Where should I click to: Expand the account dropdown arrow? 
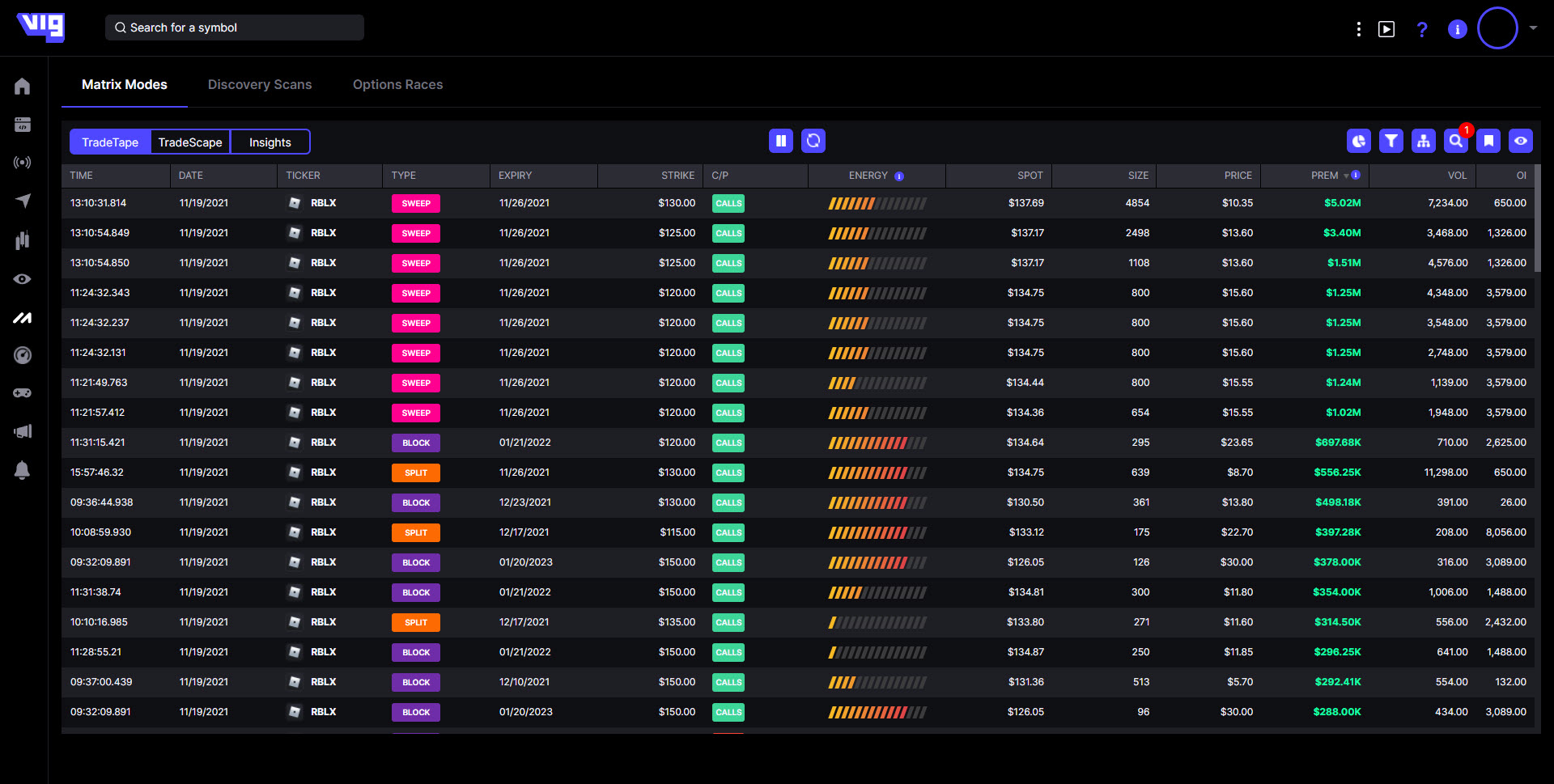coord(1533,28)
